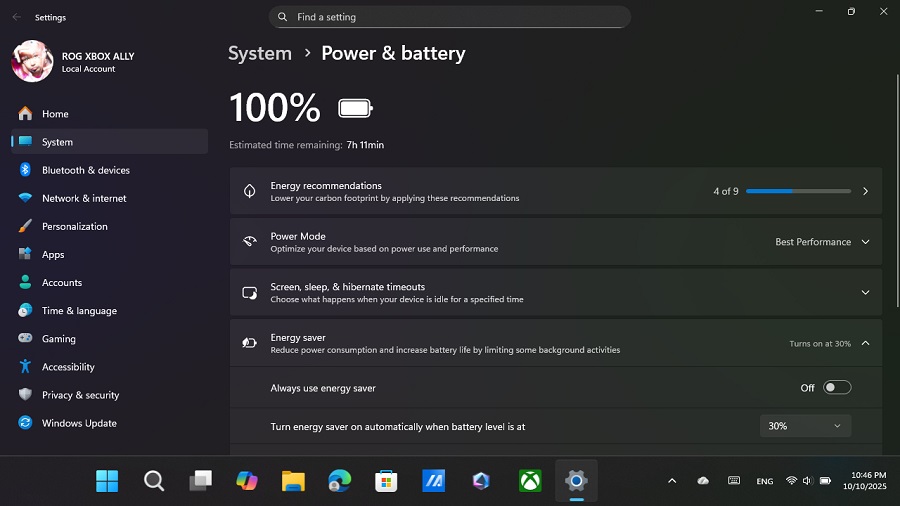This screenshot has height=506, width=900.
Task: Open the Power Mode dropdown
Action: point(822,242)
